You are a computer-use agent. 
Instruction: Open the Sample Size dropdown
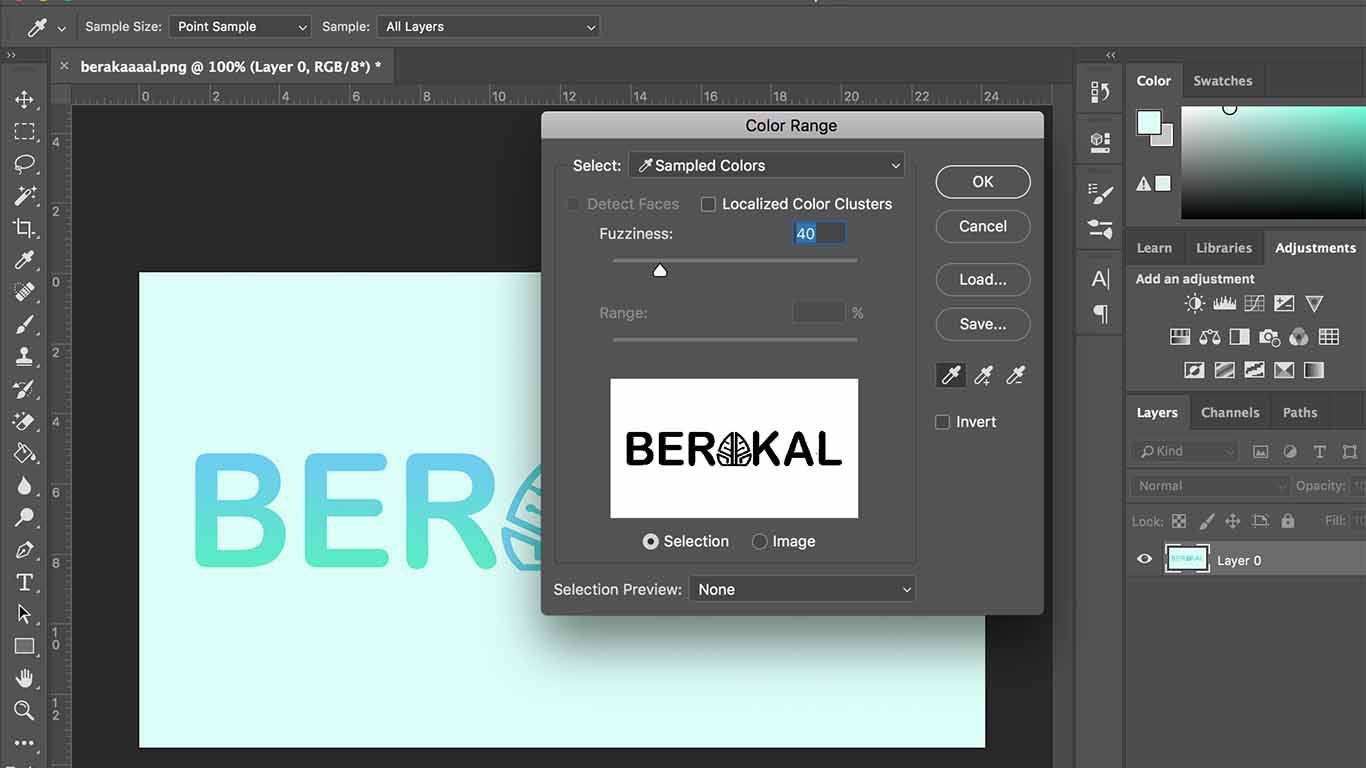point(240,26)
